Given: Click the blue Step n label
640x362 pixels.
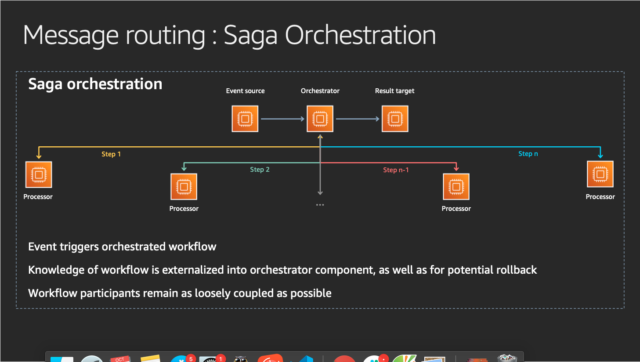Looking at the screenshot, I should (528, 154).
